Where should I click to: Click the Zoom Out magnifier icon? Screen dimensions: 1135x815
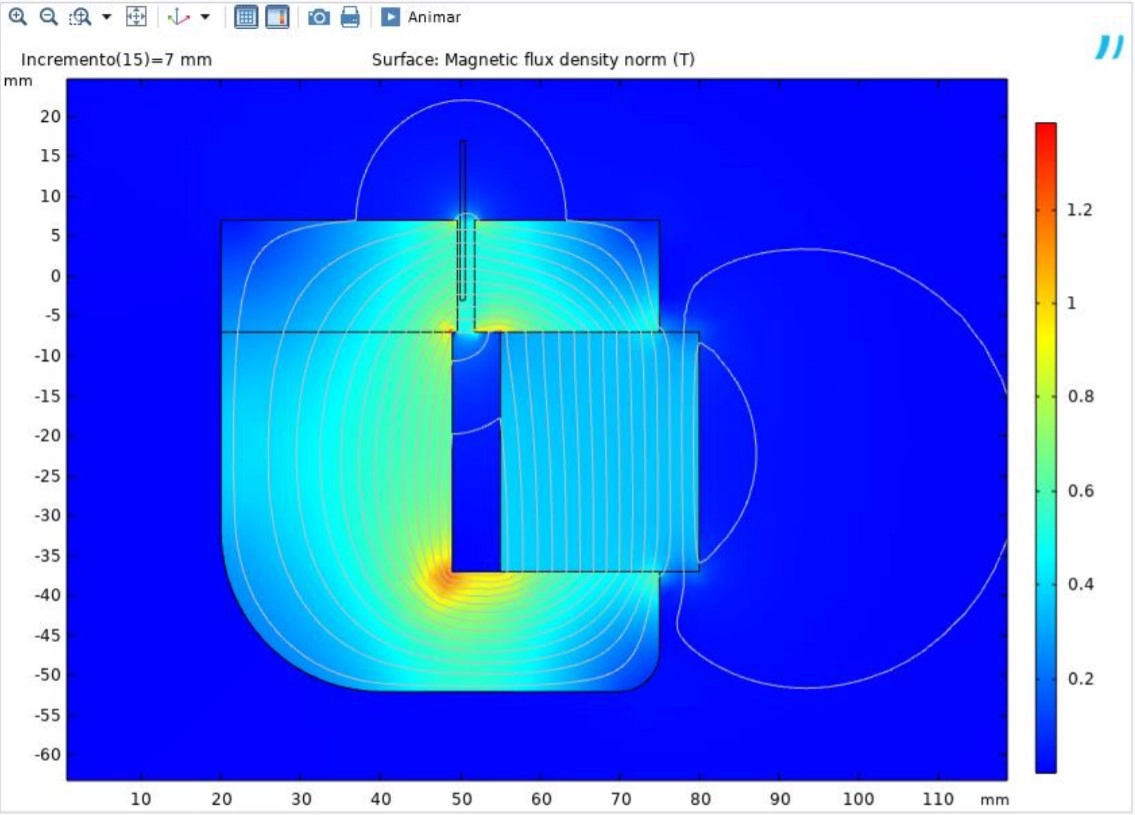point(48,17)
